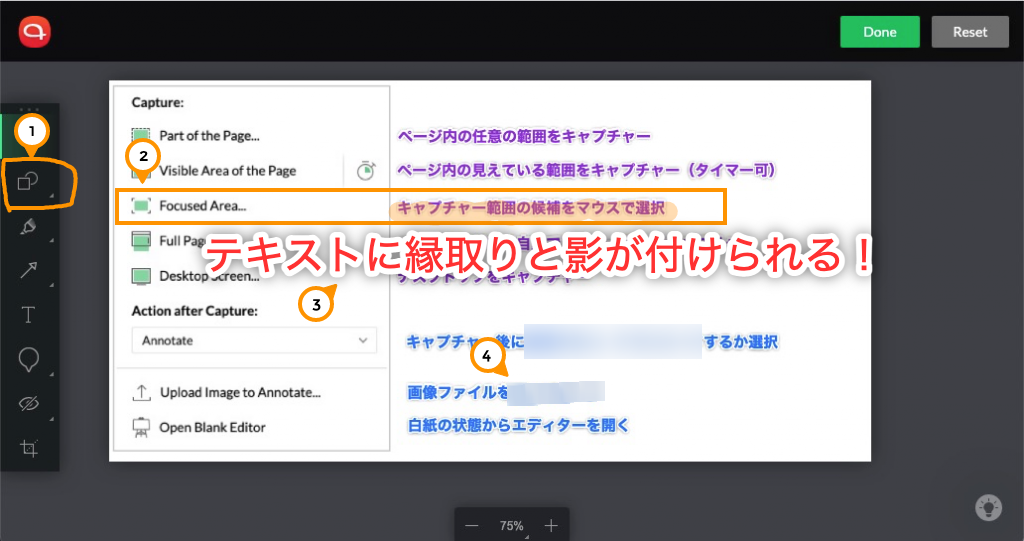Select the Shapes tool in the left toolbar
This screenshot has width=1024, height=541.
28,183
